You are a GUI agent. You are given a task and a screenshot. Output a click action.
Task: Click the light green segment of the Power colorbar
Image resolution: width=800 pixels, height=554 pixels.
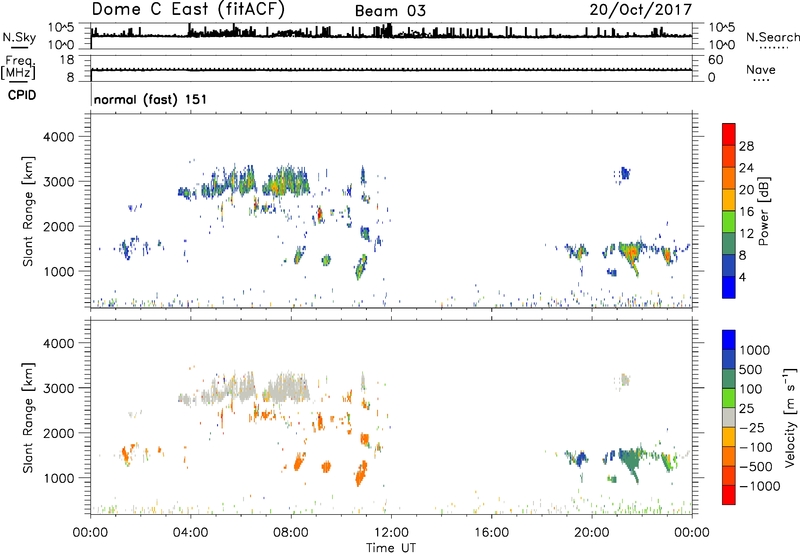(729, 221)
